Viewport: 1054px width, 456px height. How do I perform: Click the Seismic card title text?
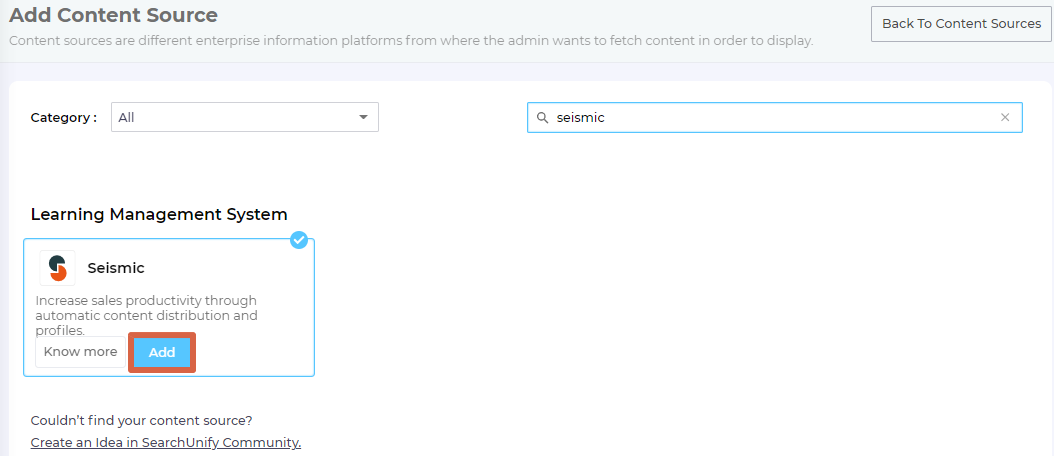pyautogui.click(x=116, y=268)
